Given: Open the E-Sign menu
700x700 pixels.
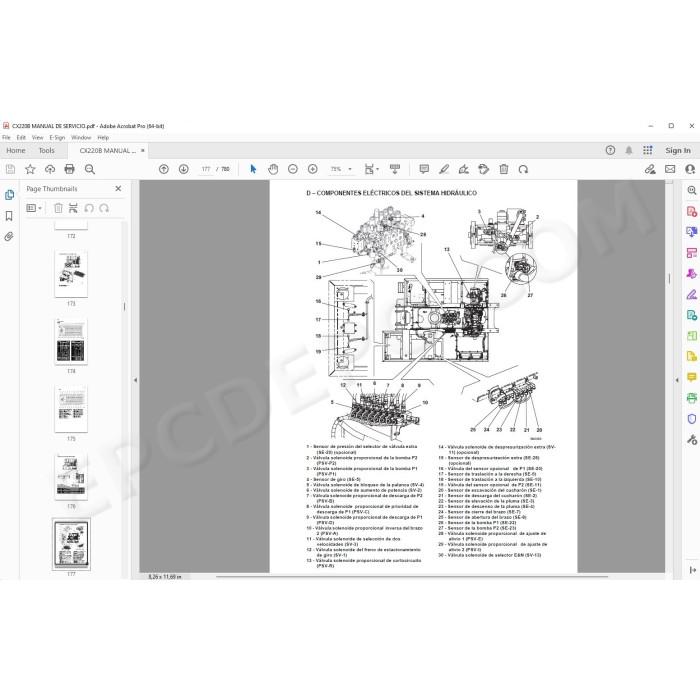Looking at the screenshot, I should click(x=57, y=138).
